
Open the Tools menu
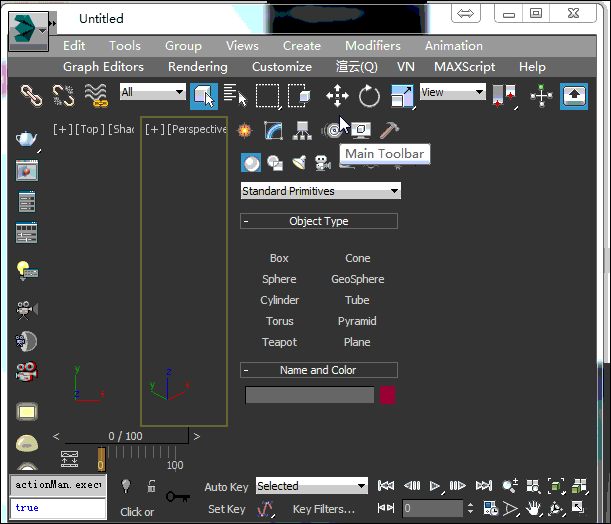(x=125, y=46)
